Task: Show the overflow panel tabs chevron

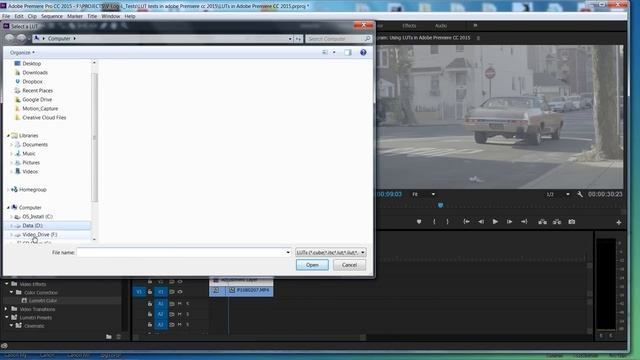Action: [475, 25]
